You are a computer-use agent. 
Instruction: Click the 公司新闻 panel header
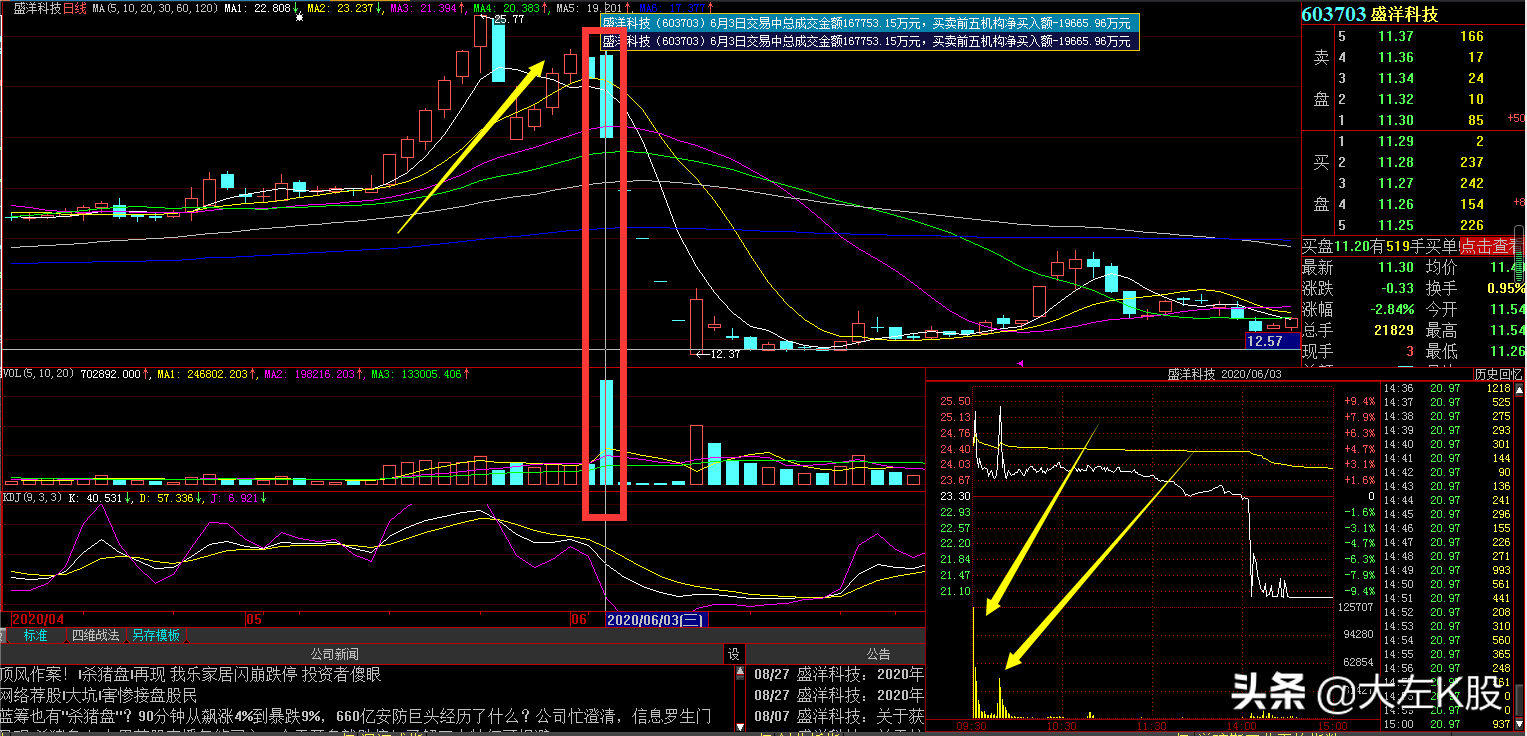point(334,654)
